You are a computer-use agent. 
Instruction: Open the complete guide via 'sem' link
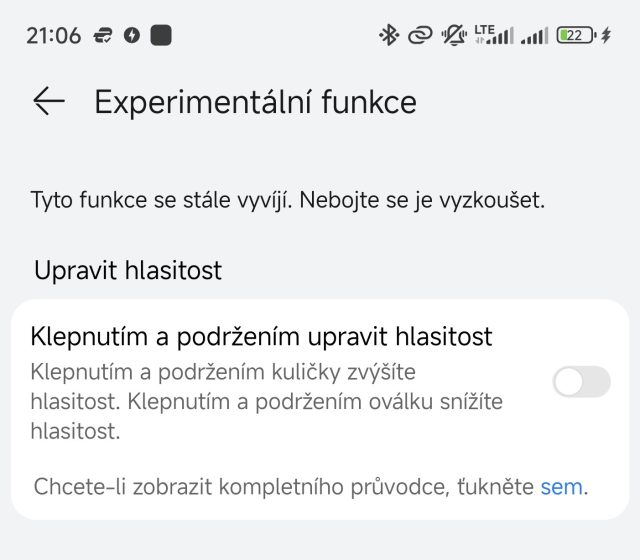(561, 487)
